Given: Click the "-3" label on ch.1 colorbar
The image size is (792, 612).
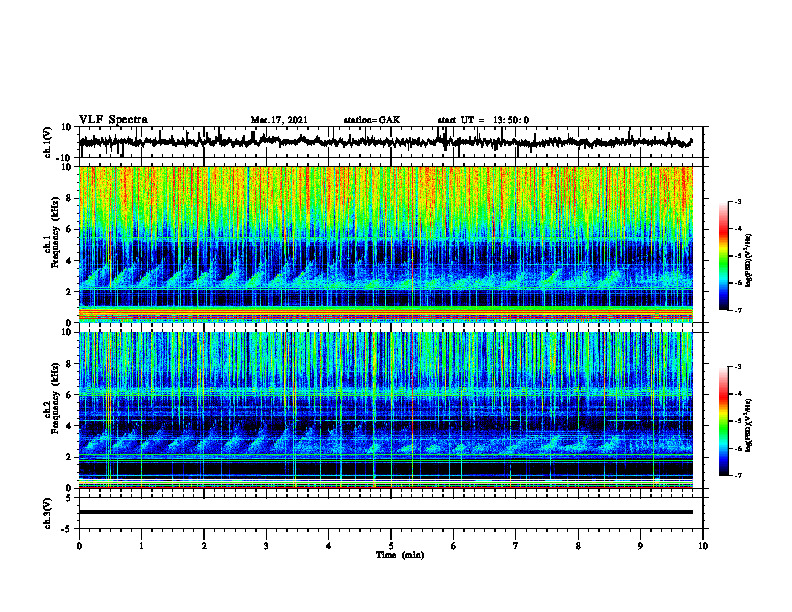Looking at the screenshot, I should 738,201.
